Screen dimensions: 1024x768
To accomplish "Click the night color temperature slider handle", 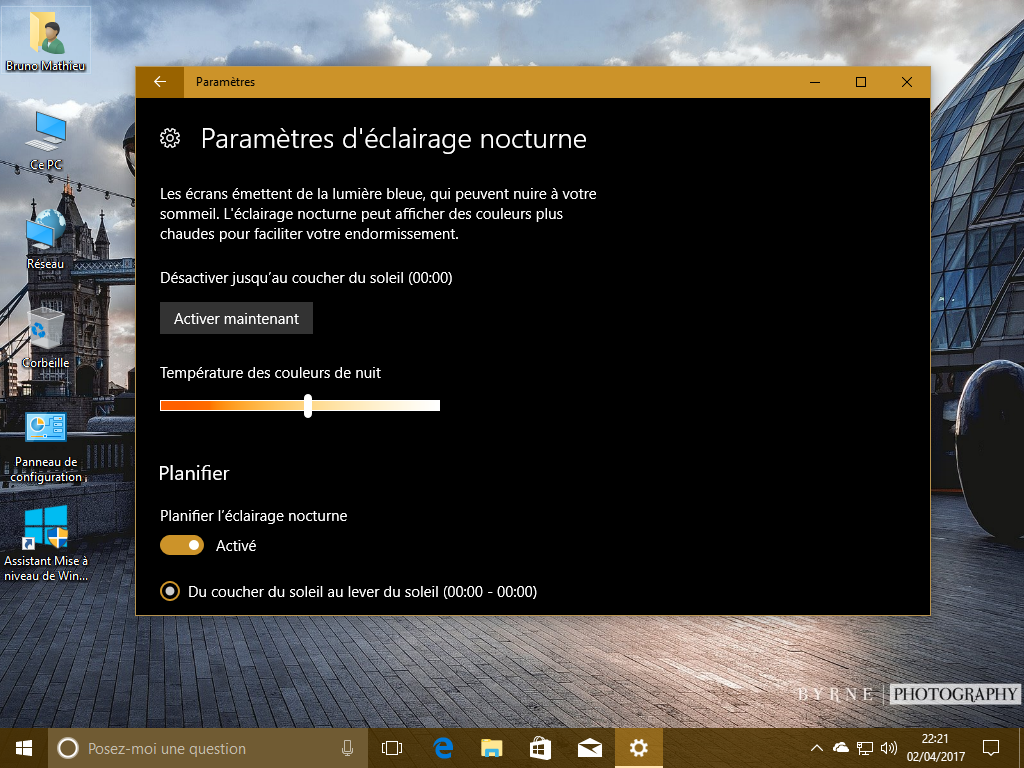I will click(308, 406).
